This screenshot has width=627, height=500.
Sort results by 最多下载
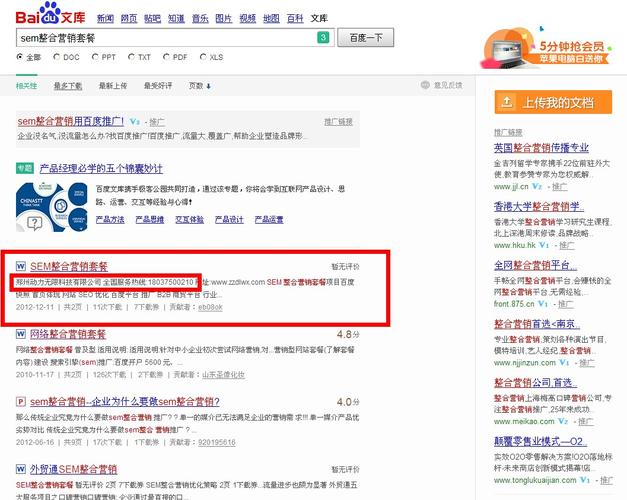68,86
